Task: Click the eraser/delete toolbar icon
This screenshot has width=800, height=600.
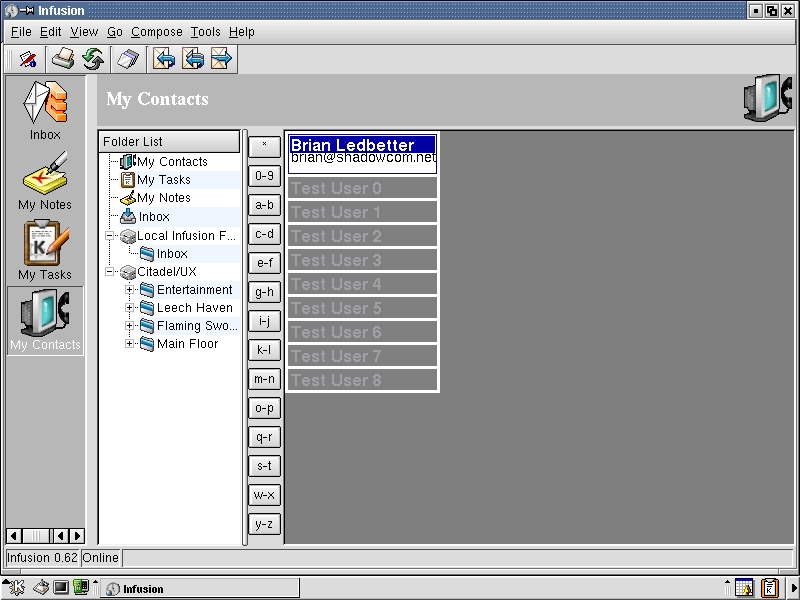Action: tap(128, 59)
